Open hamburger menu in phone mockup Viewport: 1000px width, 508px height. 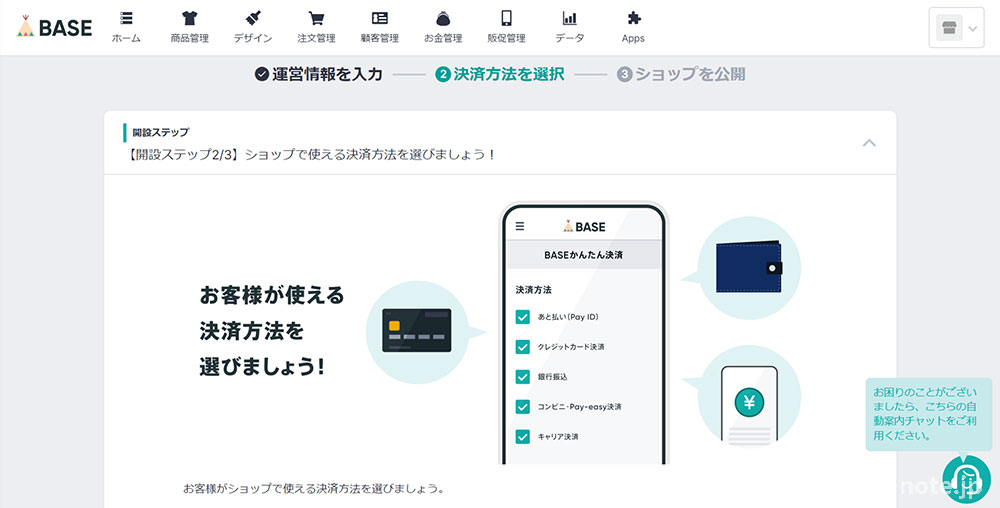pos(520,226)
